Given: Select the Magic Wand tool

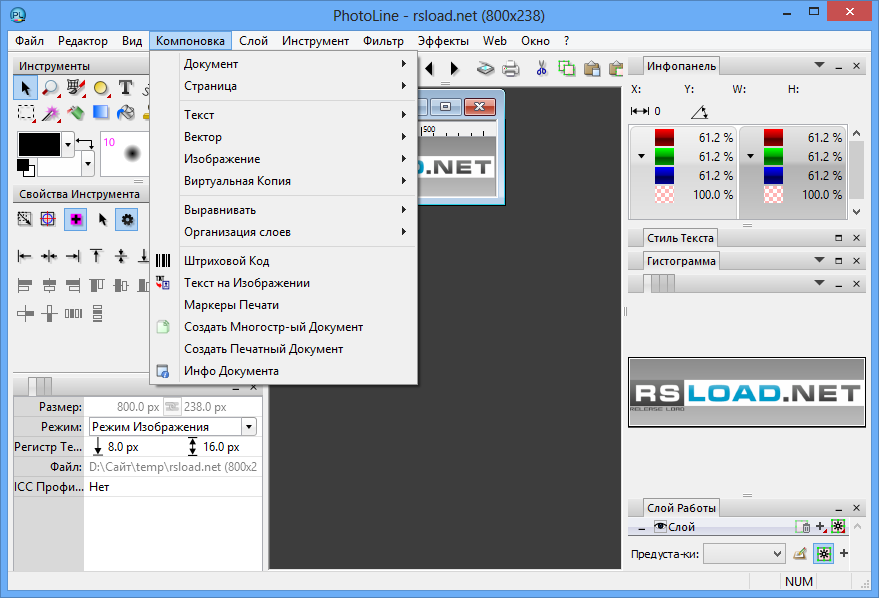Looking at the screenshot, I should 50,113.
